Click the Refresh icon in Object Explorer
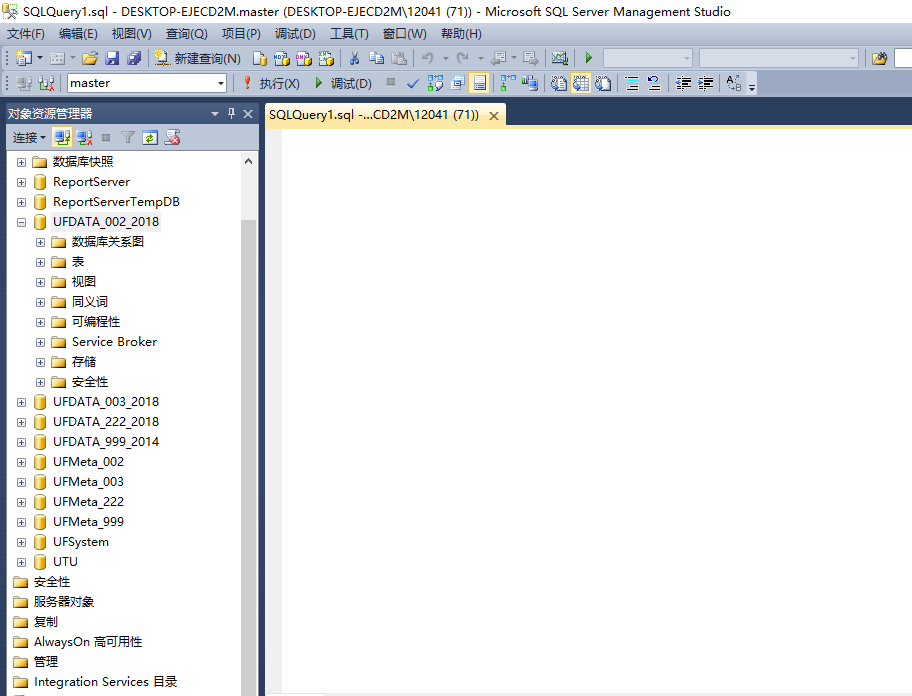 pyautogui.click(x=150, y=138)
